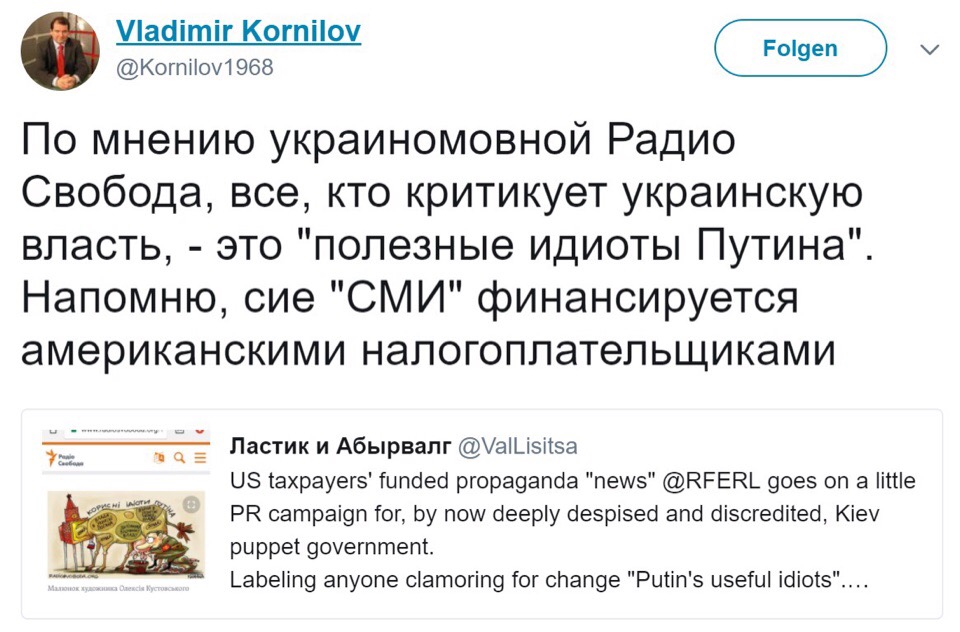Open the quoted tweet English text
Image resolution: width=960 pixels, height=632 pixels.
click(572, 513)
